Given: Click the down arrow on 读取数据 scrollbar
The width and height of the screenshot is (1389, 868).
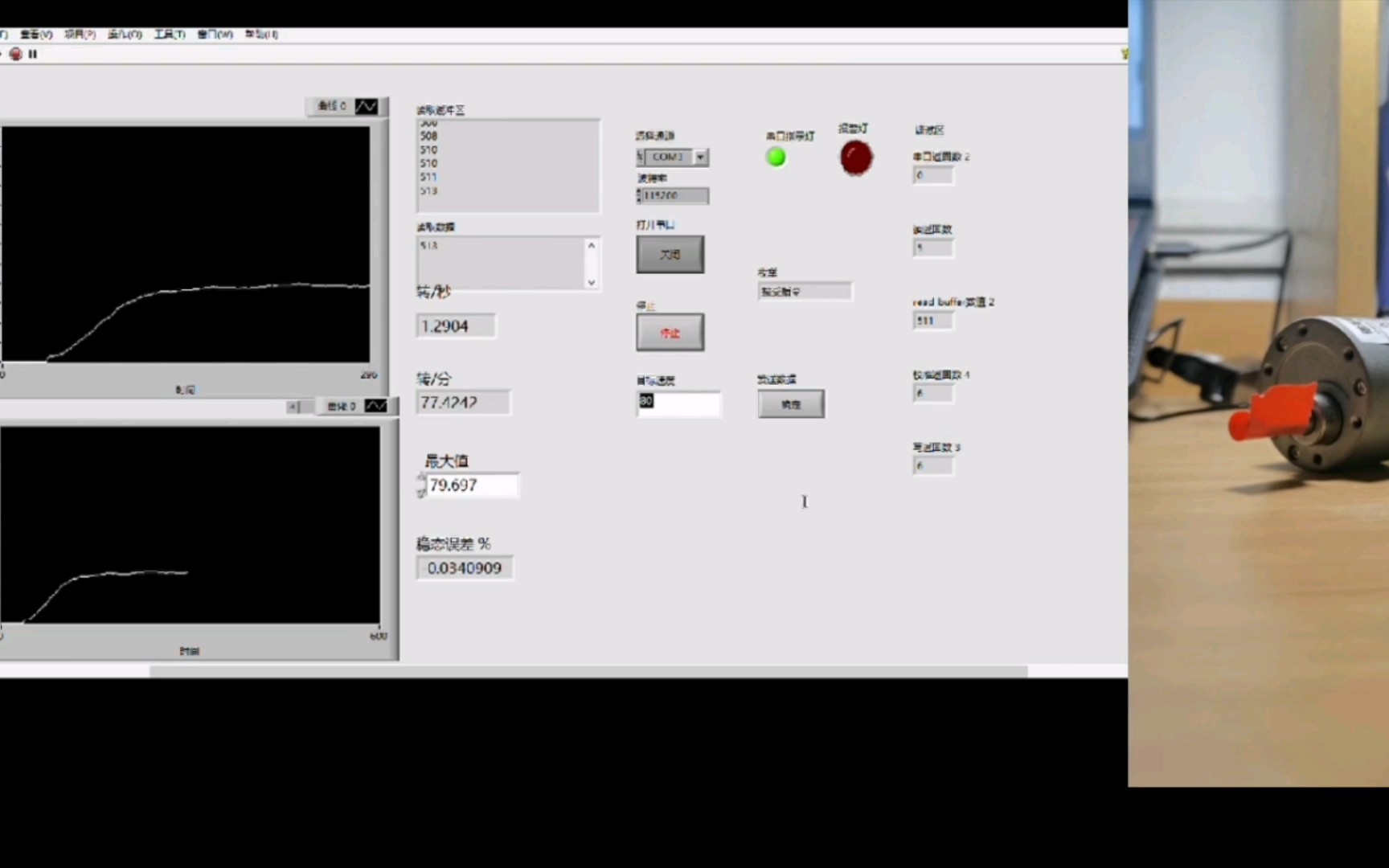Looking at the screenshot, I should [591, 283].
